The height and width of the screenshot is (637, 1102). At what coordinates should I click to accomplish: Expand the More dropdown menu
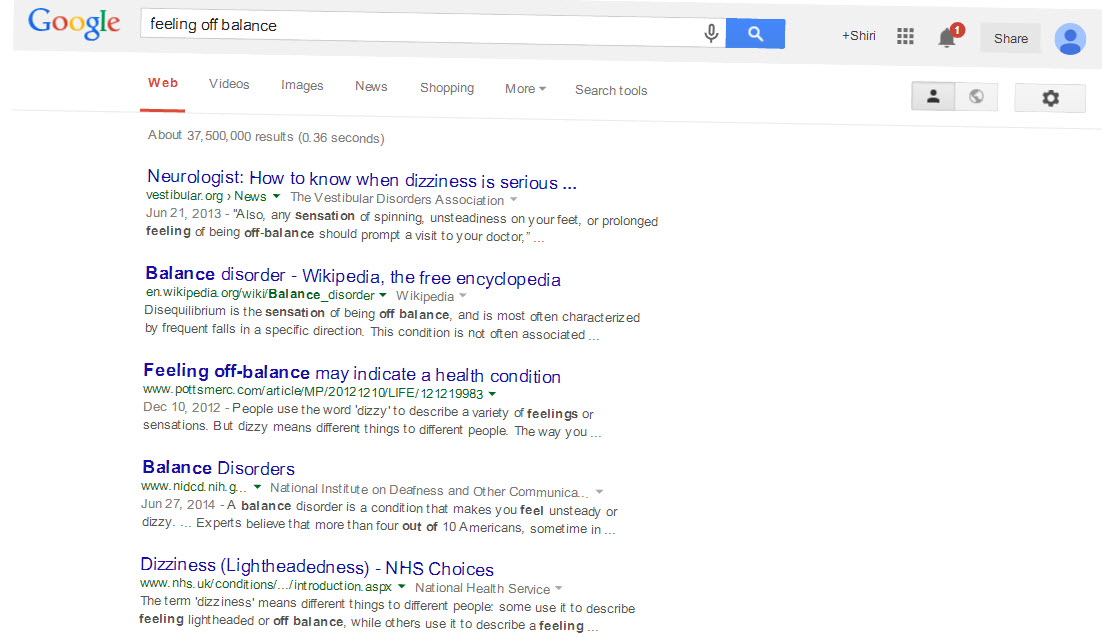tap(525, 89)
